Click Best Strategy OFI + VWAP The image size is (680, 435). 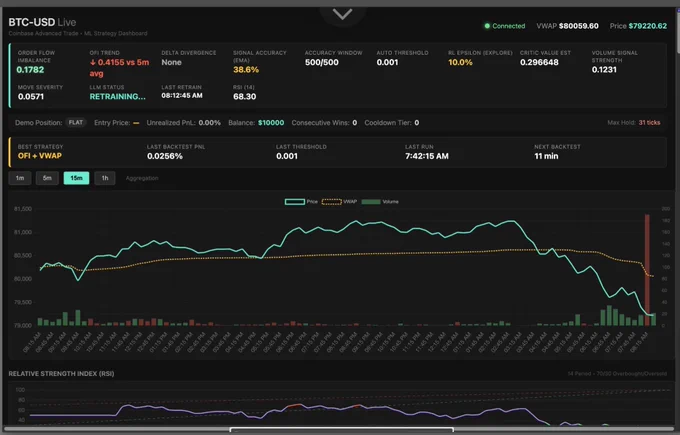pyautogui.click(x=40, y=156)
